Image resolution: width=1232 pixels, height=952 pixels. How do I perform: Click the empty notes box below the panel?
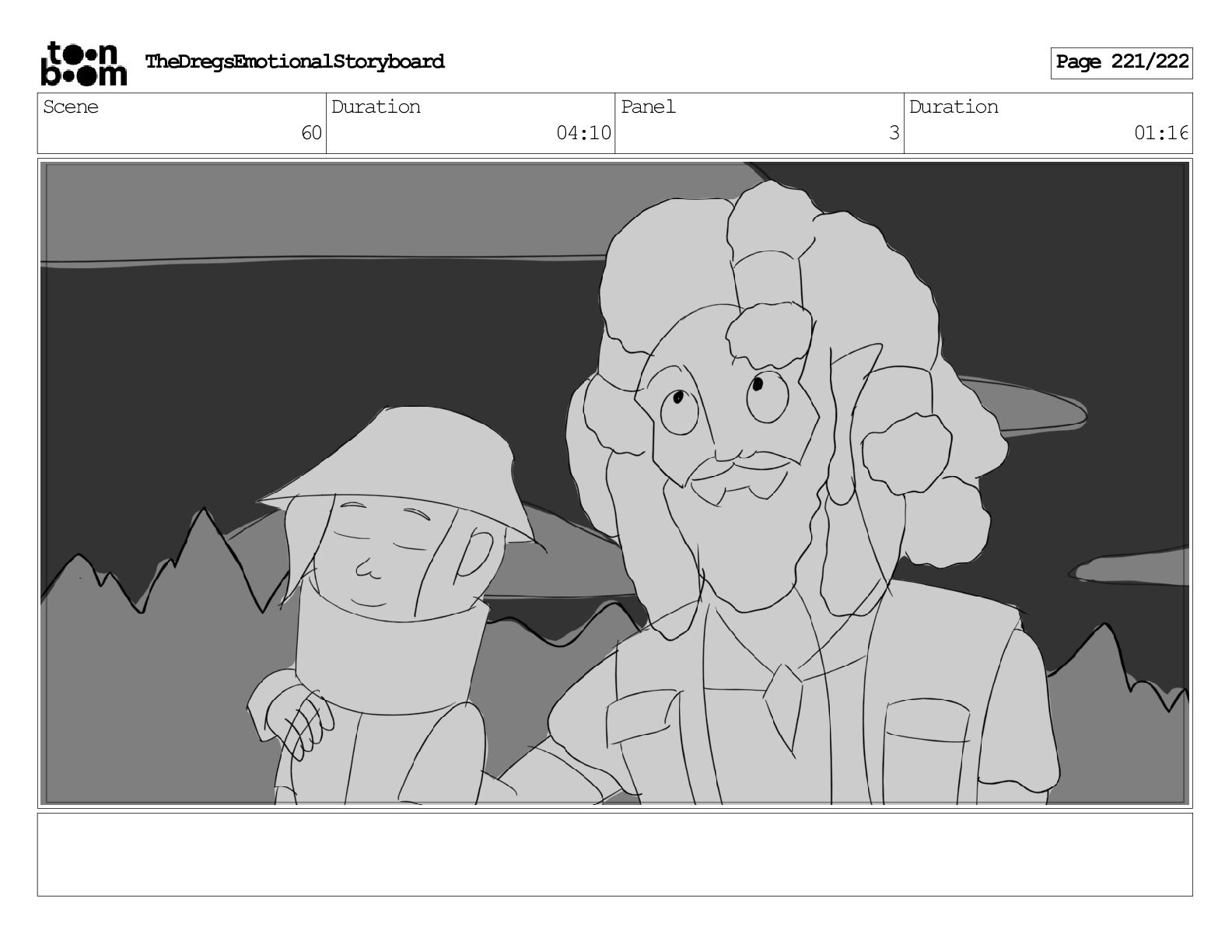[x=614, y=854]
